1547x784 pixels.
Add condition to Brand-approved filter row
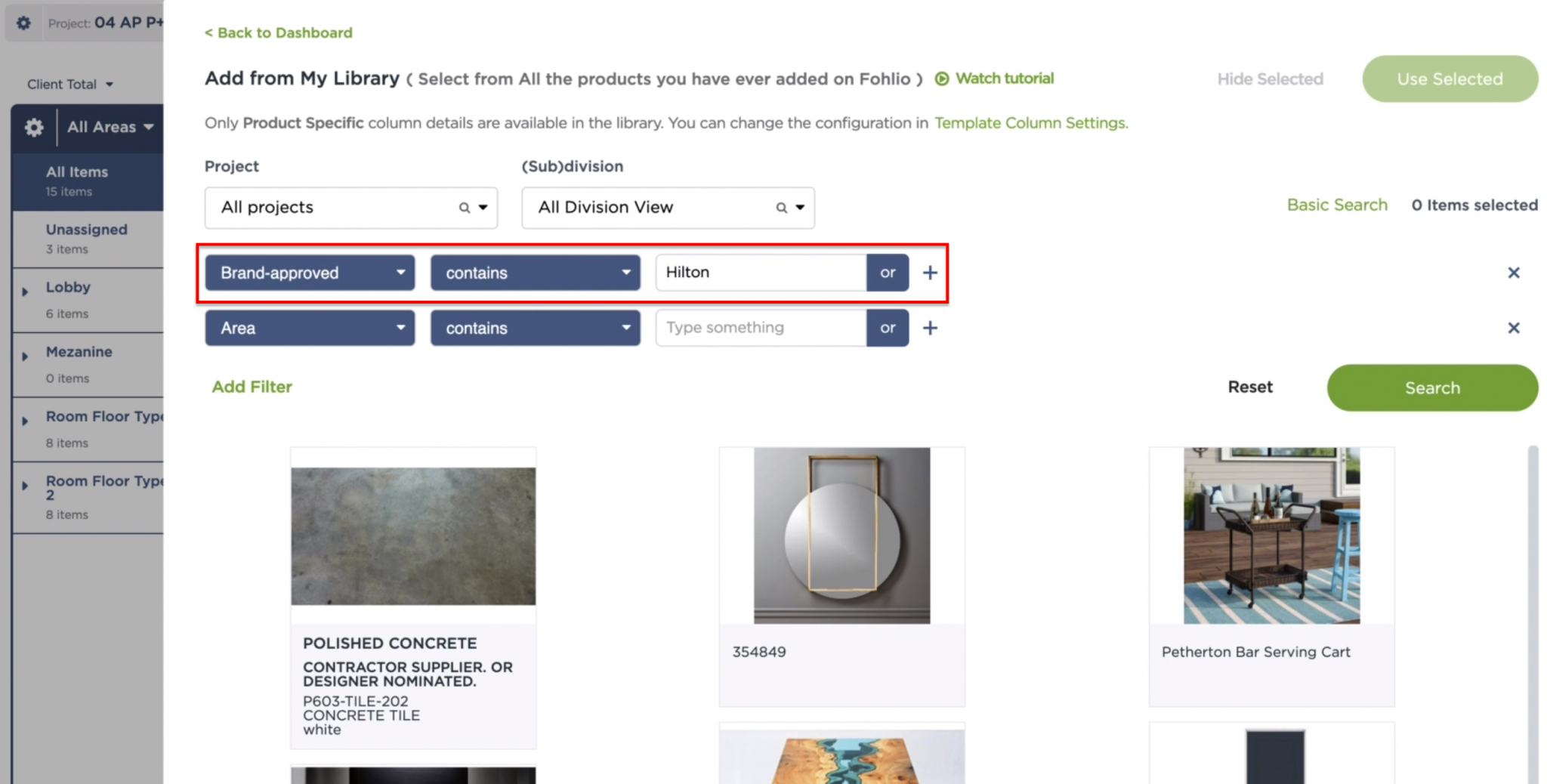tap(930, 273)
